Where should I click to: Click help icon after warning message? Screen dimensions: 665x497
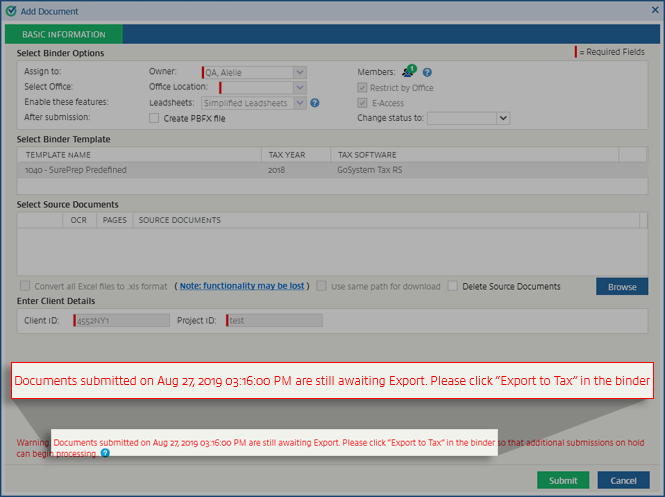pyautogui.click(x=105, y=453)
